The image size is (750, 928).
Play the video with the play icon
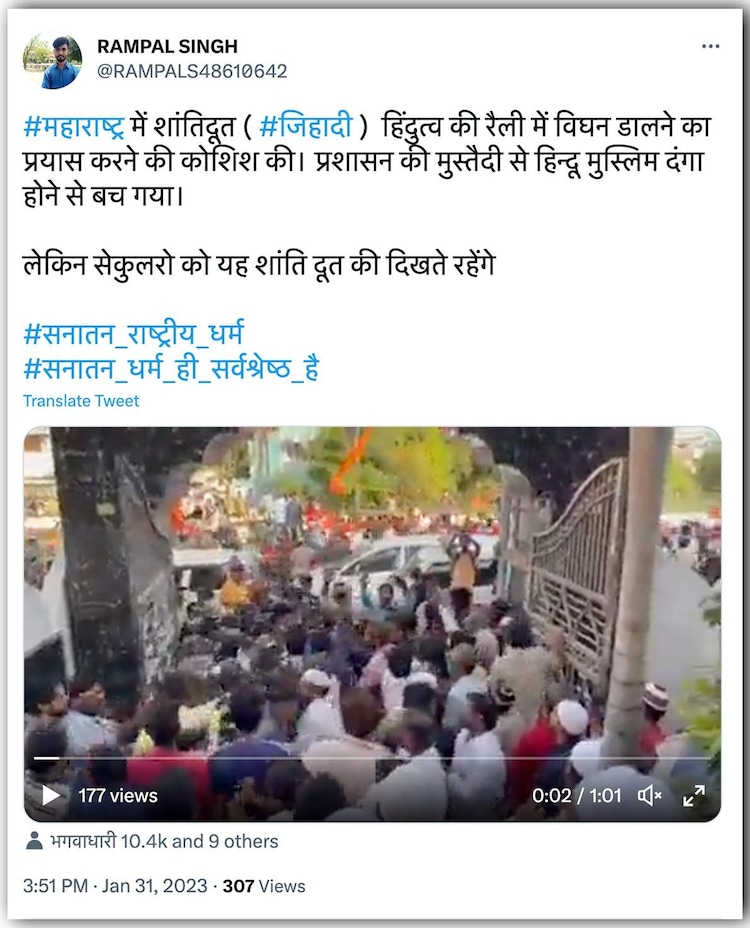[x=51, y=795]
